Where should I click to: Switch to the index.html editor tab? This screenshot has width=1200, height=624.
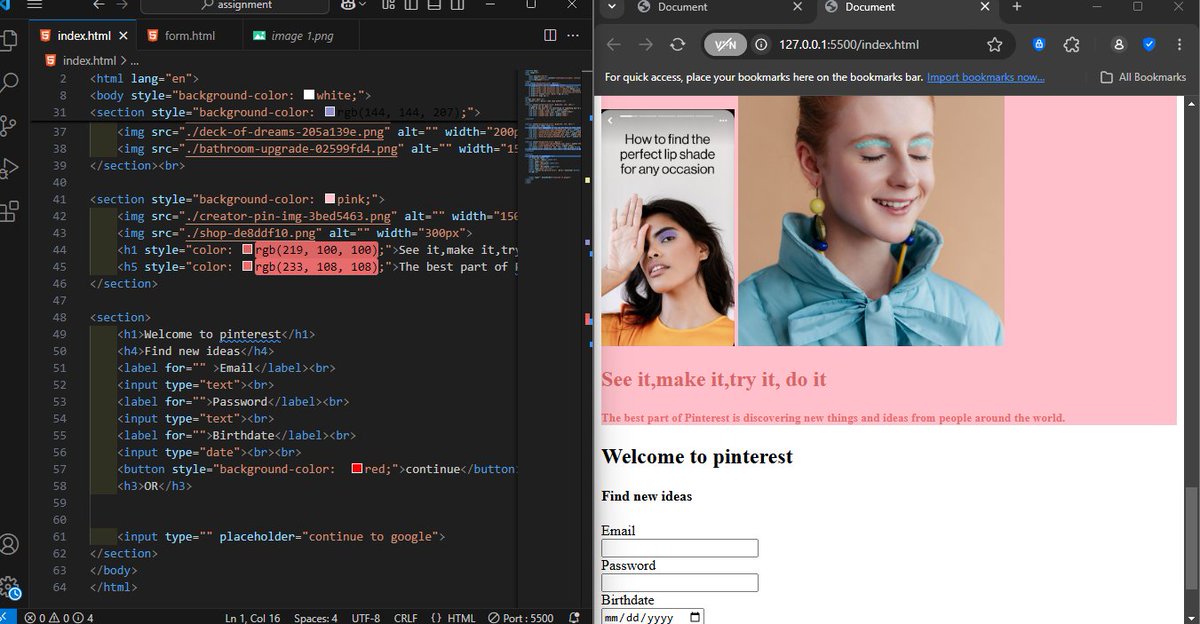(84, 35)
